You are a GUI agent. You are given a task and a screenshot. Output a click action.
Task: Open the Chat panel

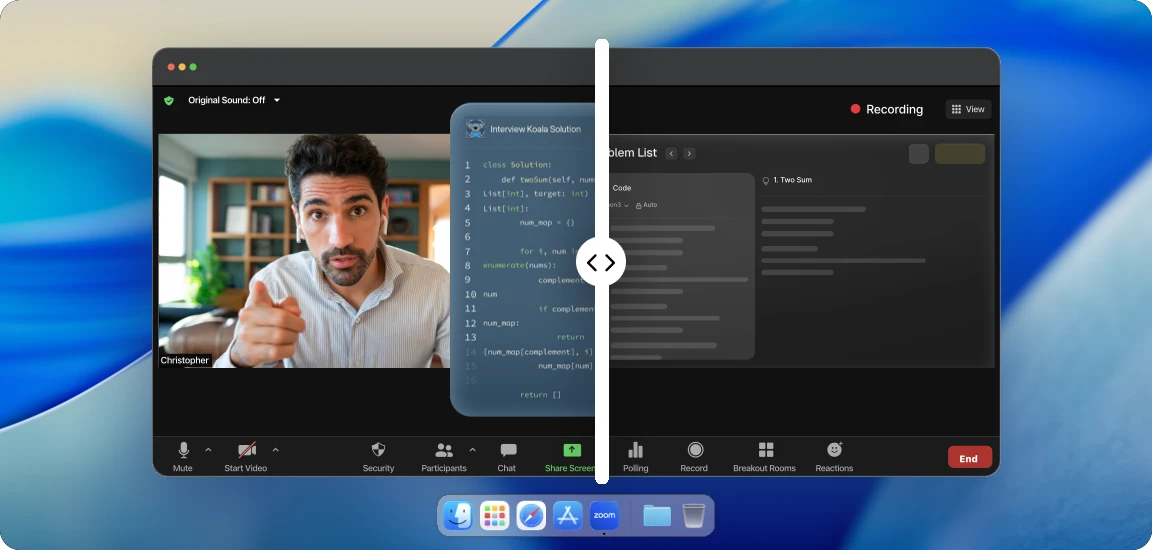click(x=507, y=457)
